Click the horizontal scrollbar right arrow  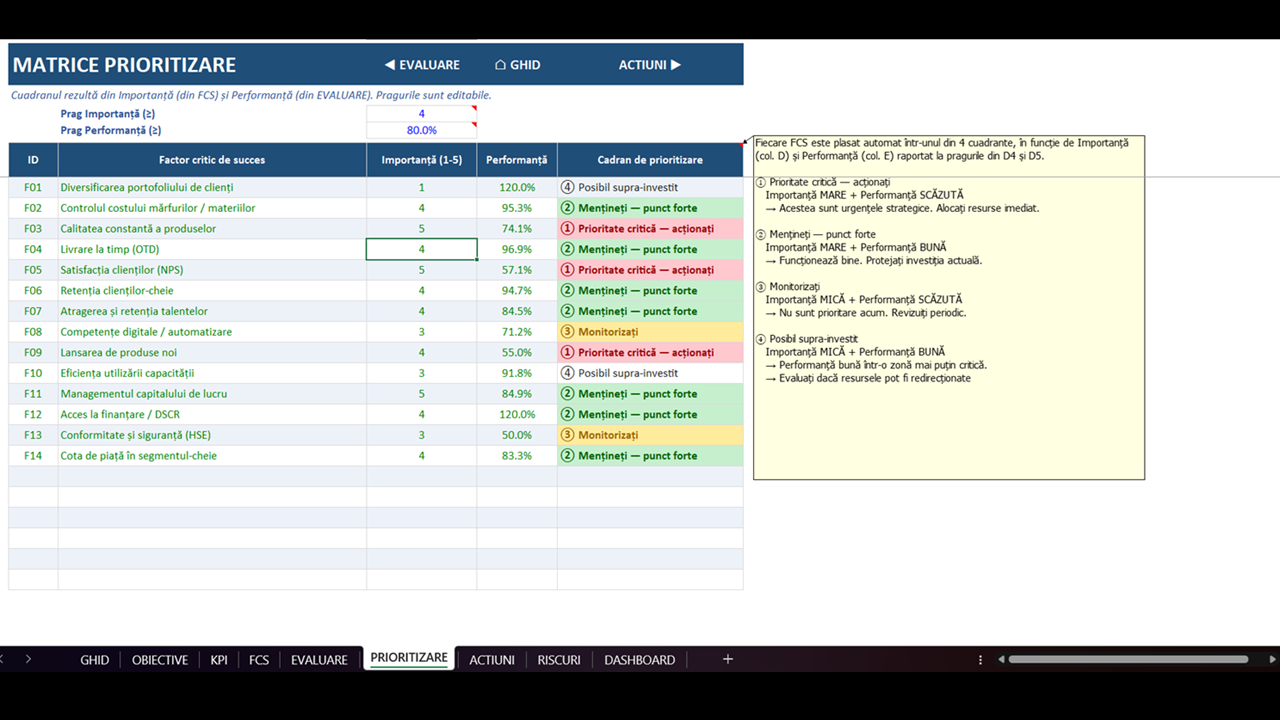point(1273,660)
